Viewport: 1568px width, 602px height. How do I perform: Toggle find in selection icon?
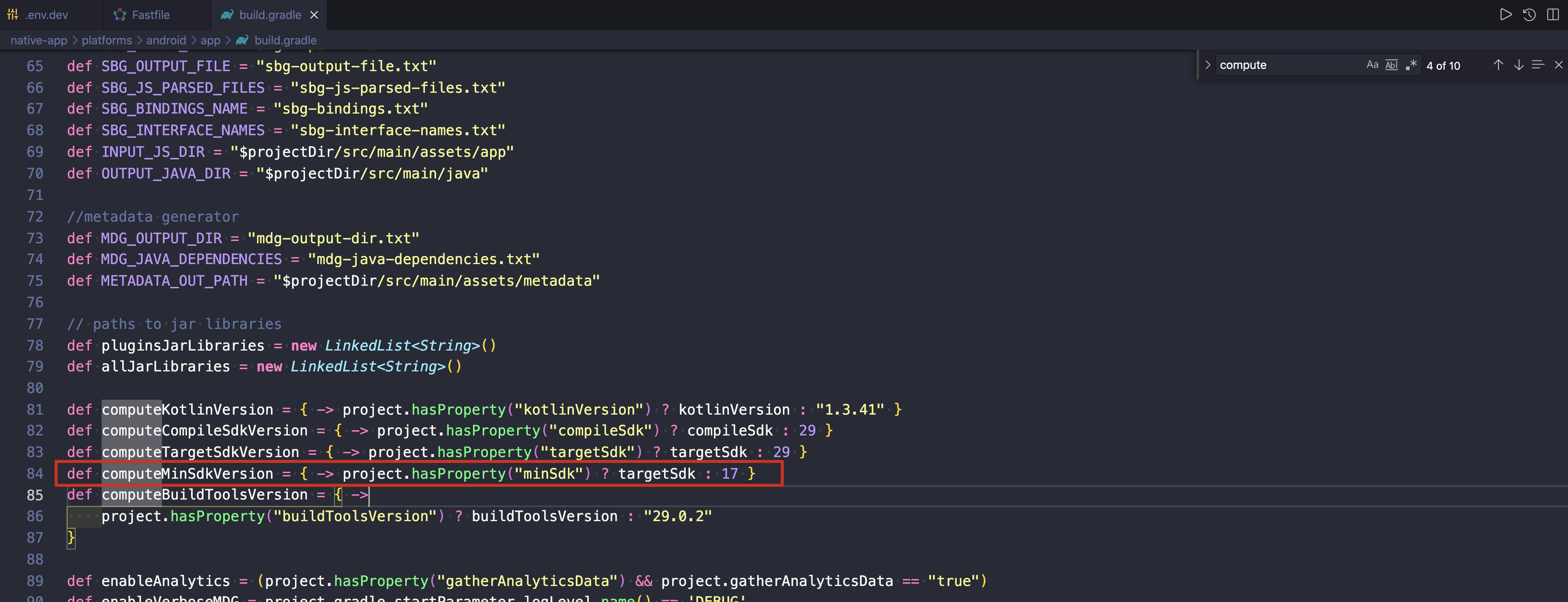1538,65
